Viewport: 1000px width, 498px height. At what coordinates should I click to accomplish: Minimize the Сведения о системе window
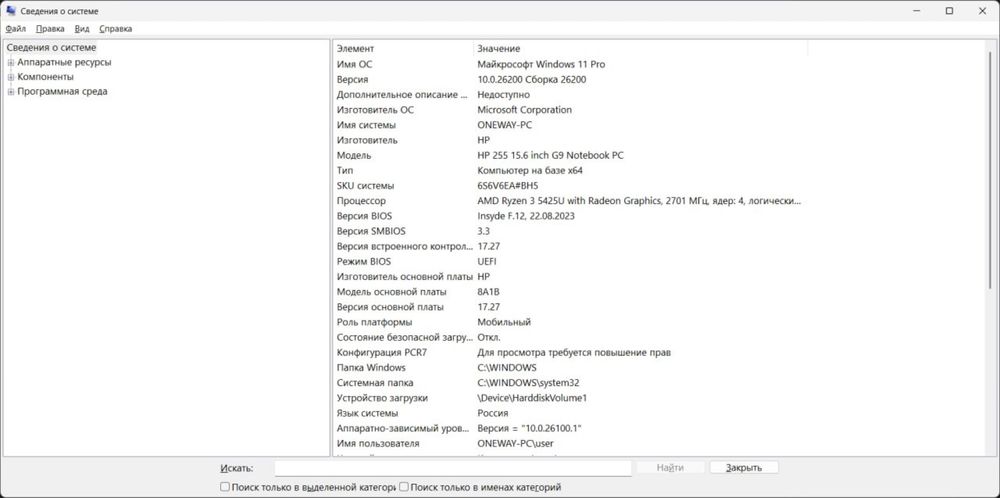917,11
